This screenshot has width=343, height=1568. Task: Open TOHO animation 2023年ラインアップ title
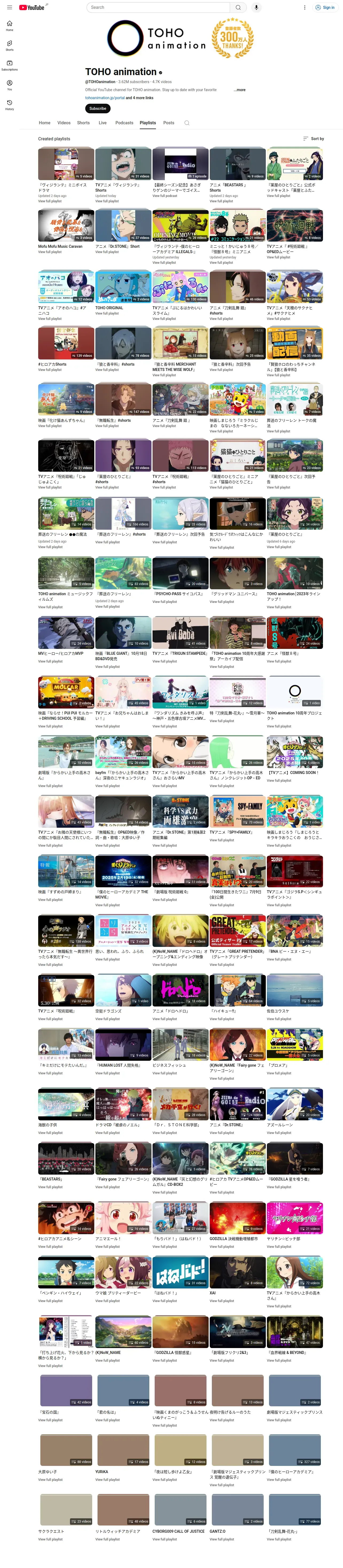tap(294, 597)
